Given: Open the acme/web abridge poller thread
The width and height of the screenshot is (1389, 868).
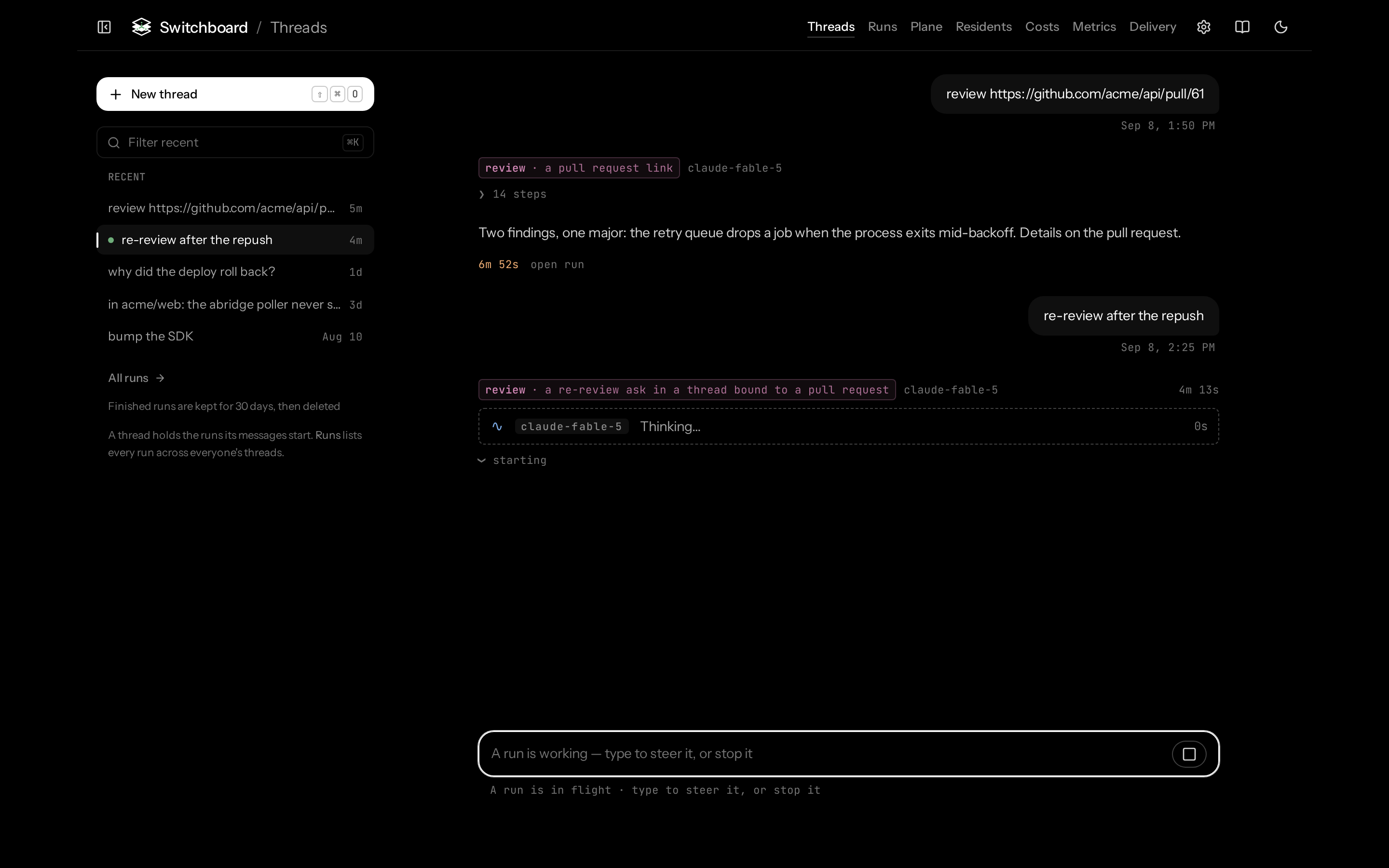Looking at the screenshot, I should [235, 304].
